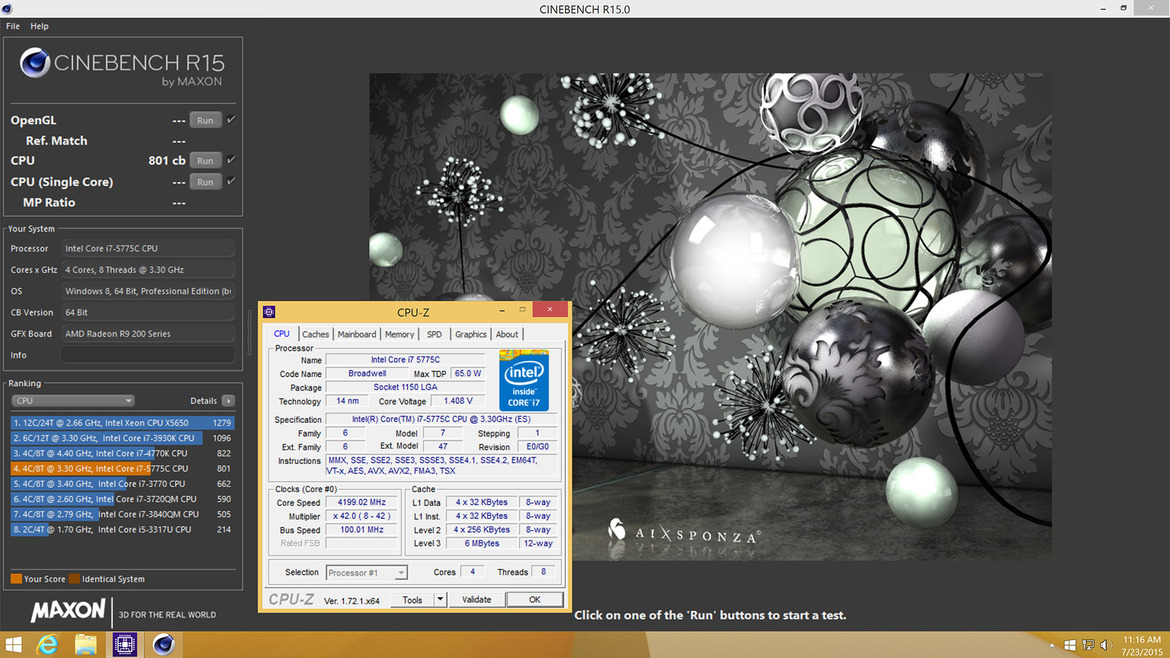Click the CPU-Z title bar icon

[x=269, y=312]
